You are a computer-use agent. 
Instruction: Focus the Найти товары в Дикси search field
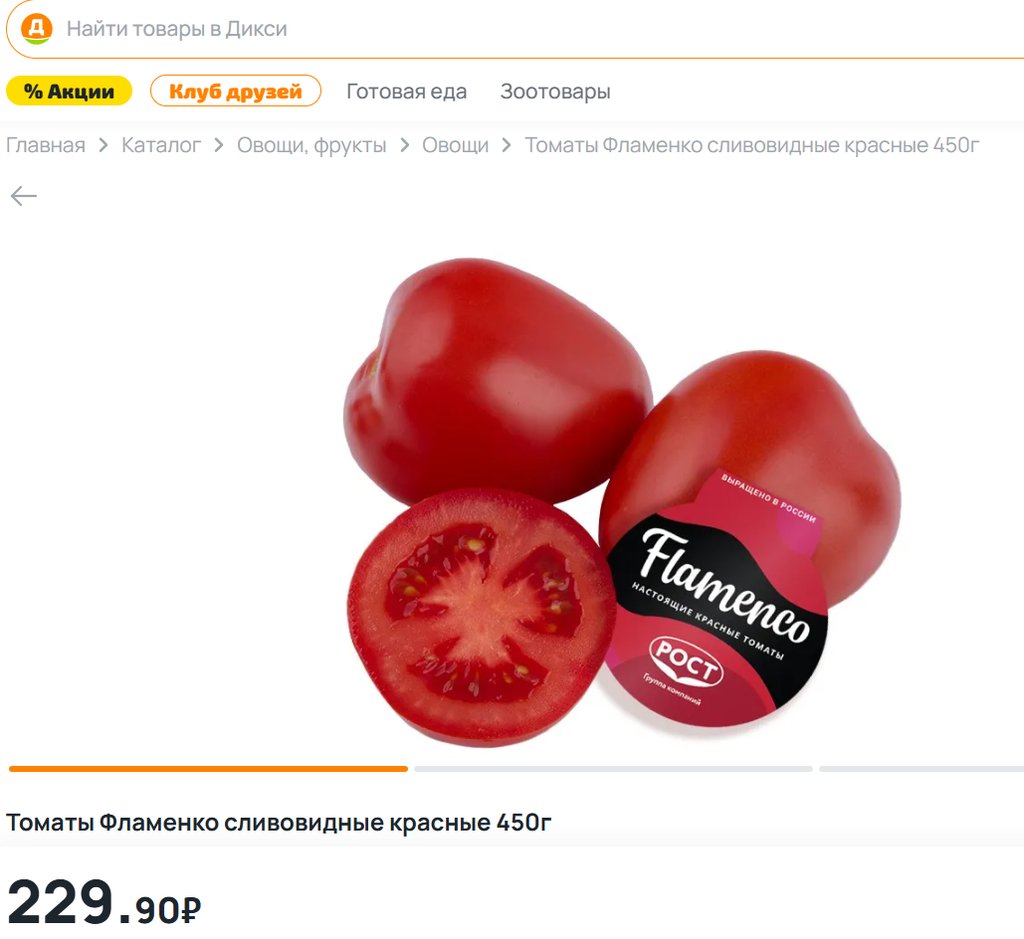[522, 29]
